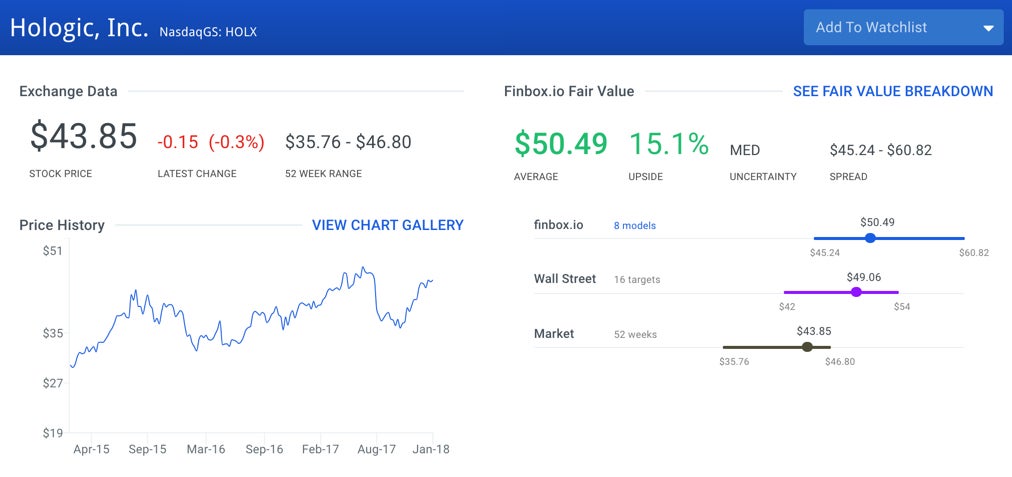Screen dimensions: 1012x477
Task: Click the $50.49 average fair value
Action: [x=560, y=144]
